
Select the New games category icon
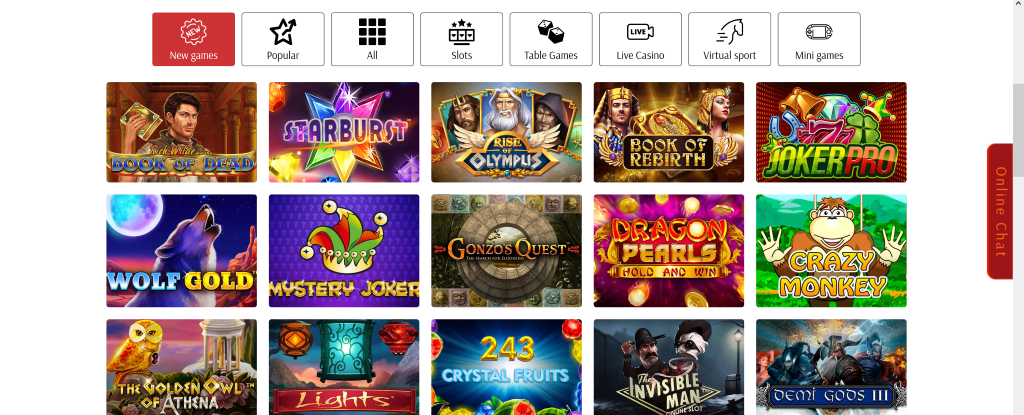coord(193,31)
